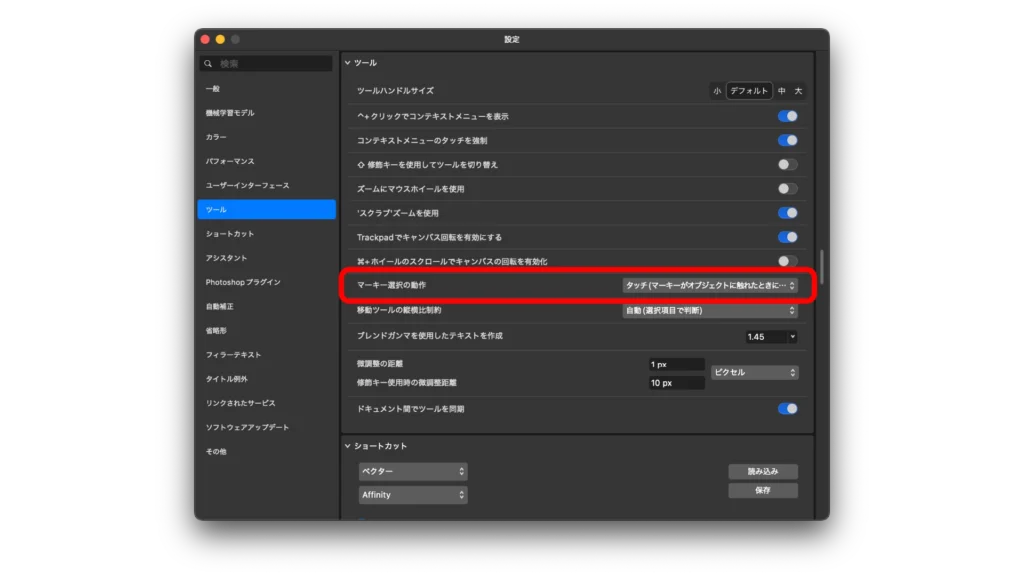This screenshot has height=576, width=1024.
Task: Click the 読み込み button
Action: [762, 471]
